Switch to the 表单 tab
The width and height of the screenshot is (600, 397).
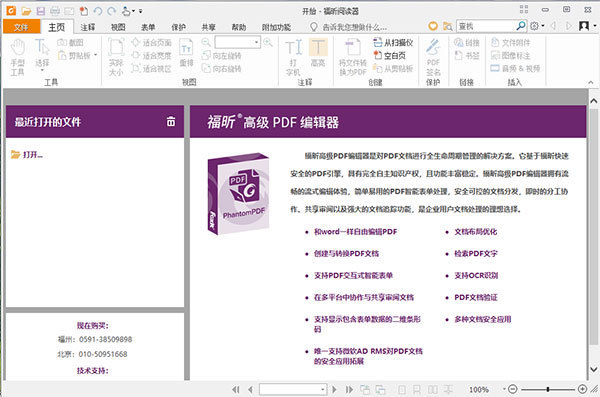(148, 27)
